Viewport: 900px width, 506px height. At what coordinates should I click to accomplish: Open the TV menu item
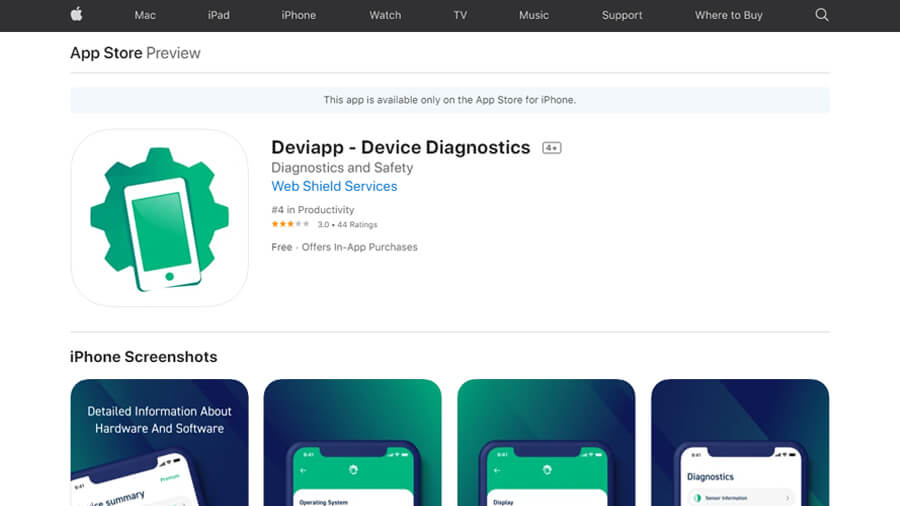pos(460,15)
